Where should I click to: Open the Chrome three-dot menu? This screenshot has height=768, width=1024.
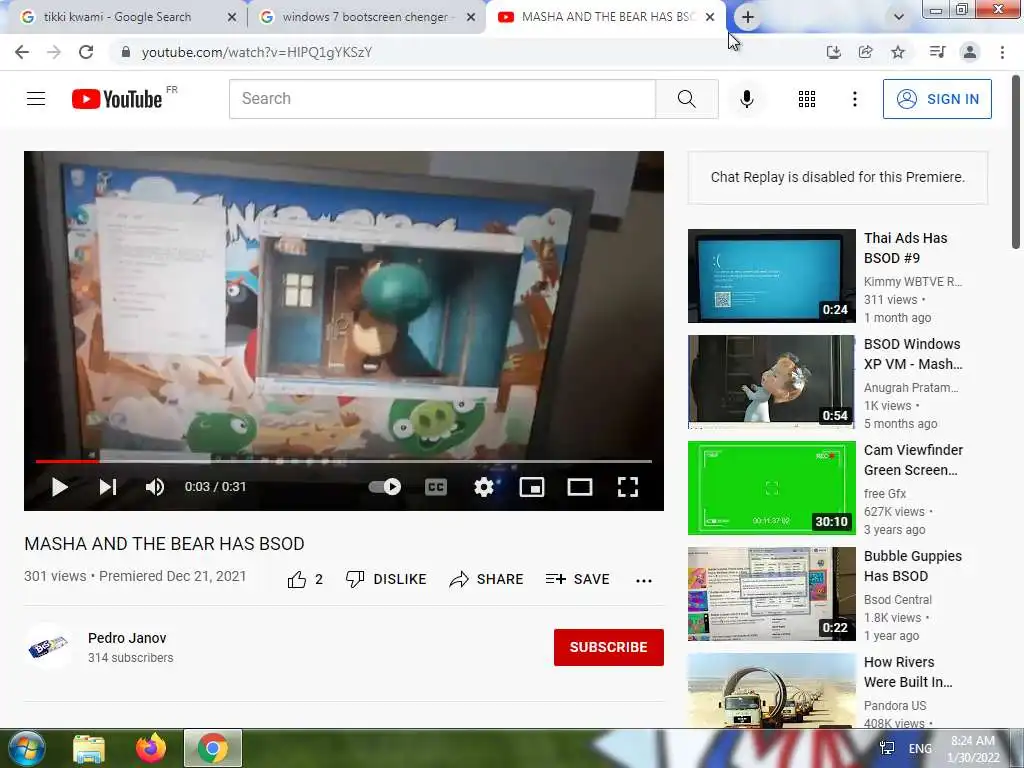point(1002,52)
